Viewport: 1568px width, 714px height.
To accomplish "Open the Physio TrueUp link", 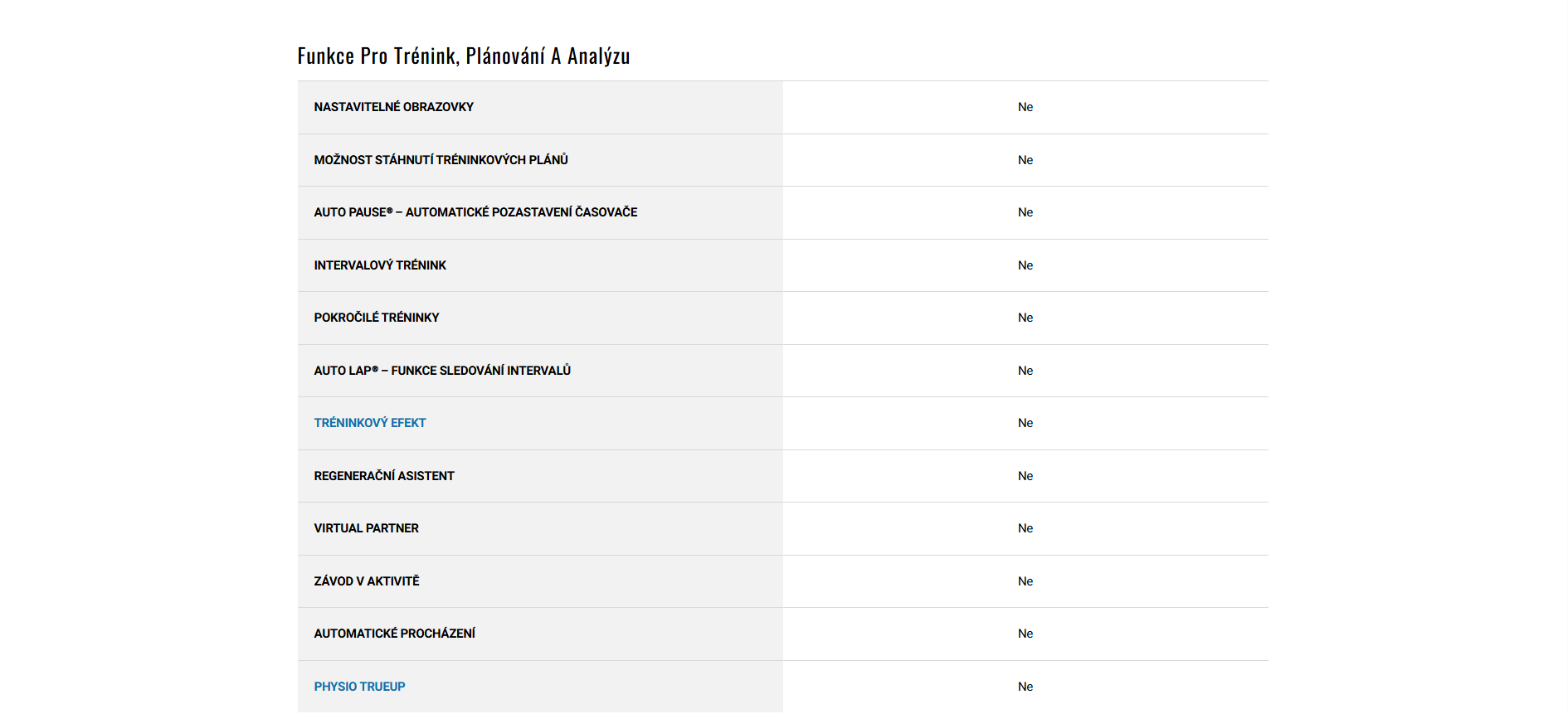I will coord(359,687).
